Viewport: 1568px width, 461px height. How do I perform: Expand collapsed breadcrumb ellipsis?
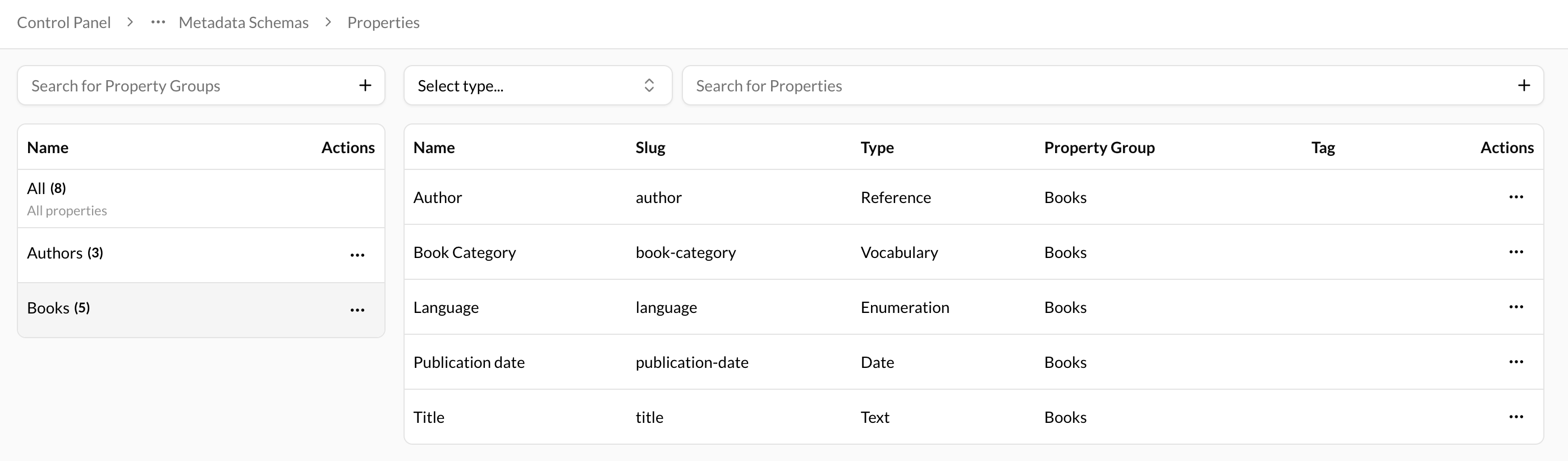158,22
